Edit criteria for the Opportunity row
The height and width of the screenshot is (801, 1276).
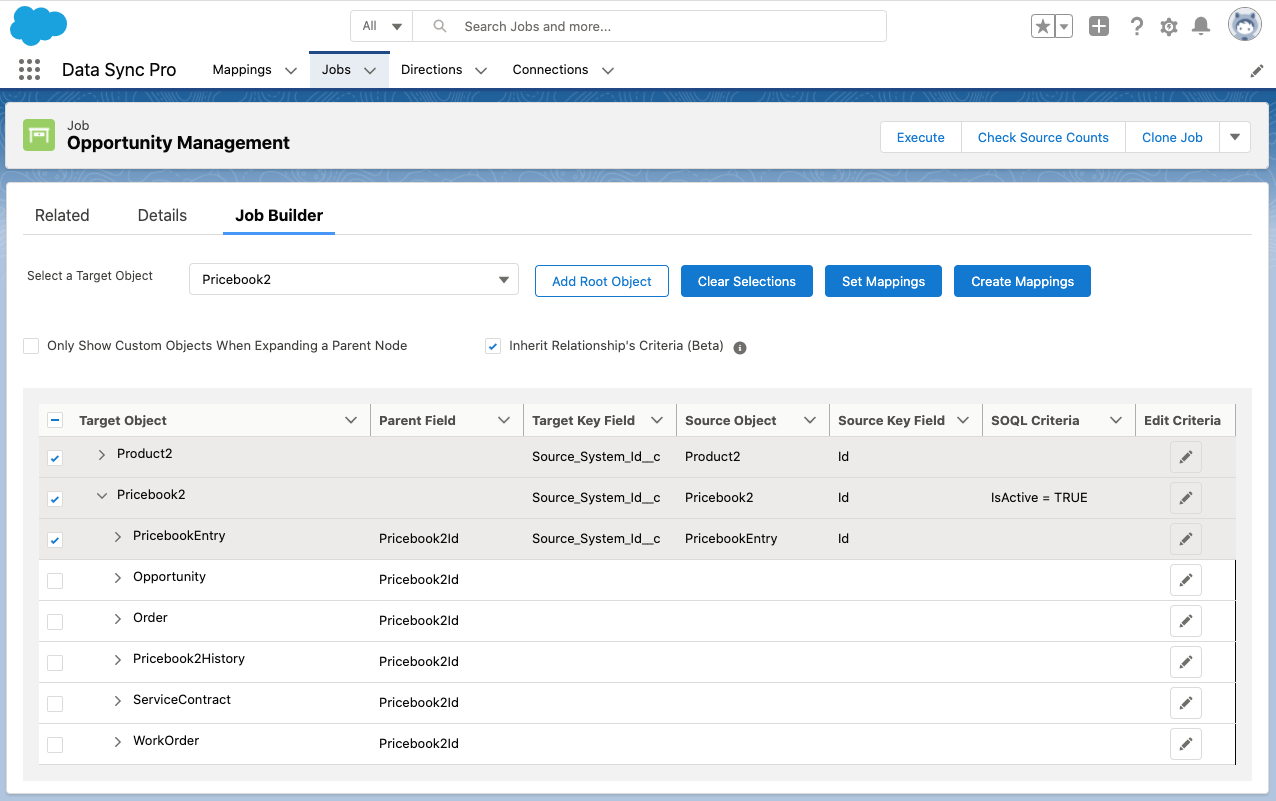coord(1186,580)
